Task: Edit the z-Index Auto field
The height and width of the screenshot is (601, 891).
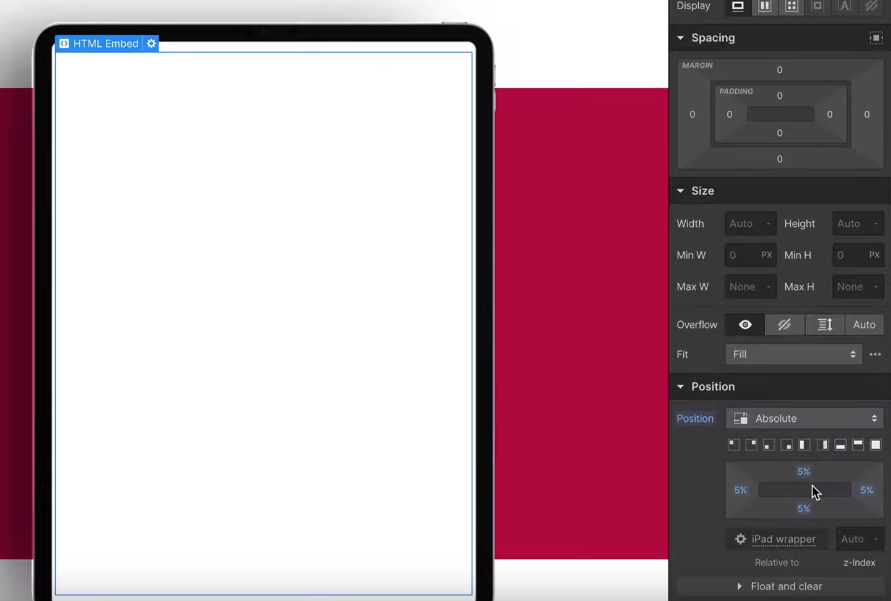Action: 860,539
